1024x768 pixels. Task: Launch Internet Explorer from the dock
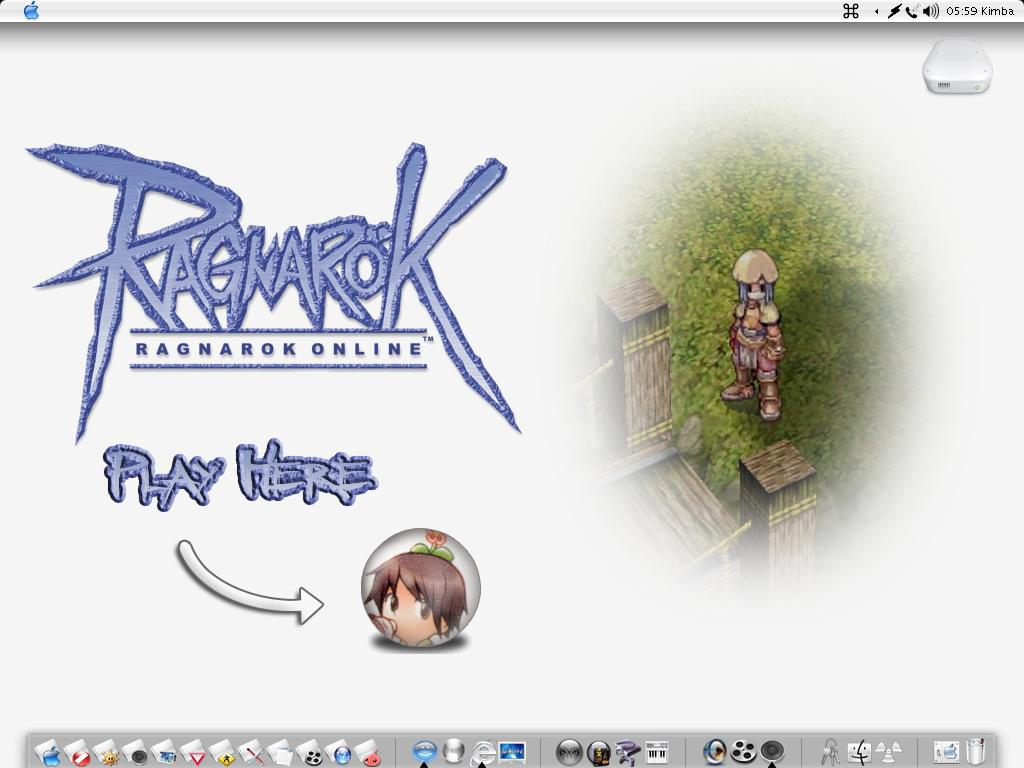[x=483, y=752]
